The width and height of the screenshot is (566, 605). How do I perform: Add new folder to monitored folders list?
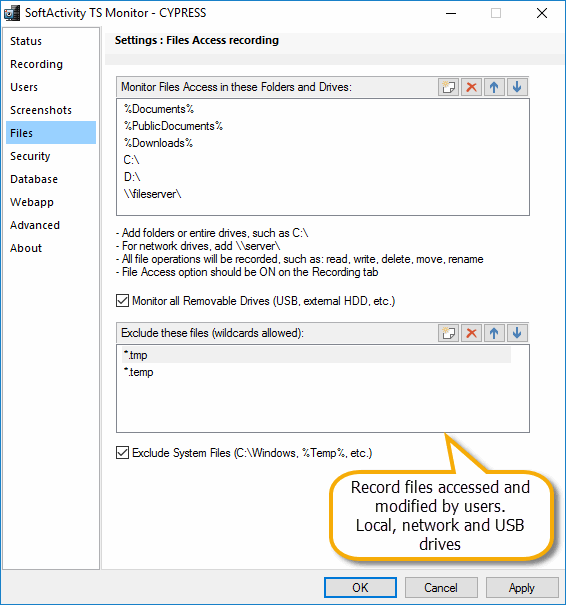[448, 87]
